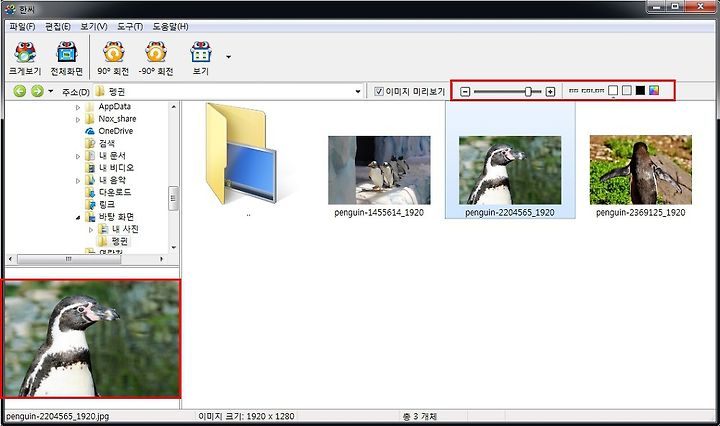Expand the 내 사진 tree node
The height and width of the screenshot is (426, 720).
(x=90, y=230)
